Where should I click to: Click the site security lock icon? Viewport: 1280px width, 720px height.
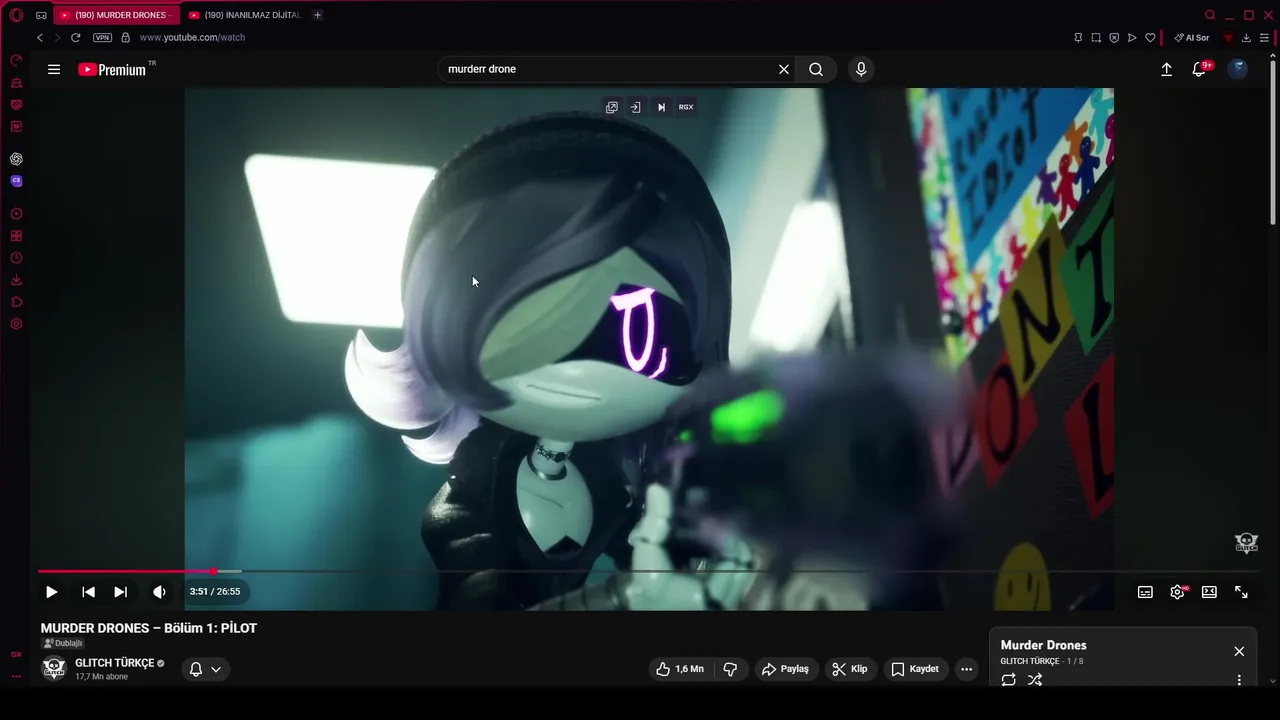click(125, 37)
